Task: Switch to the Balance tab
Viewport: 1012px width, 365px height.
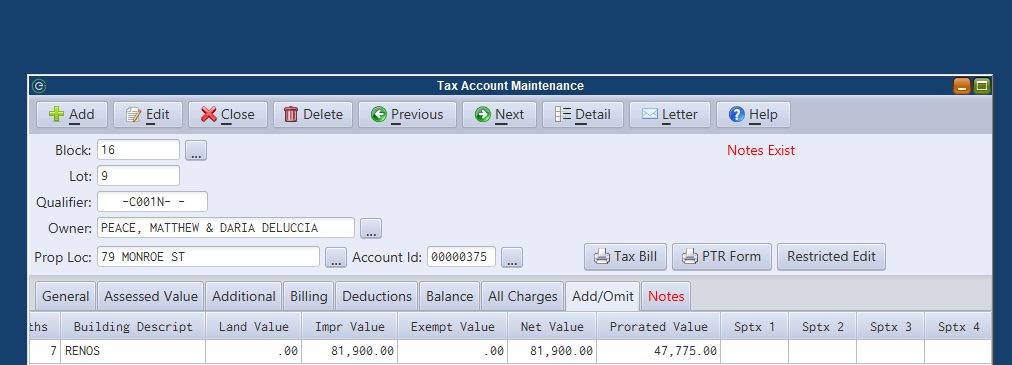Action: (449, 297)
